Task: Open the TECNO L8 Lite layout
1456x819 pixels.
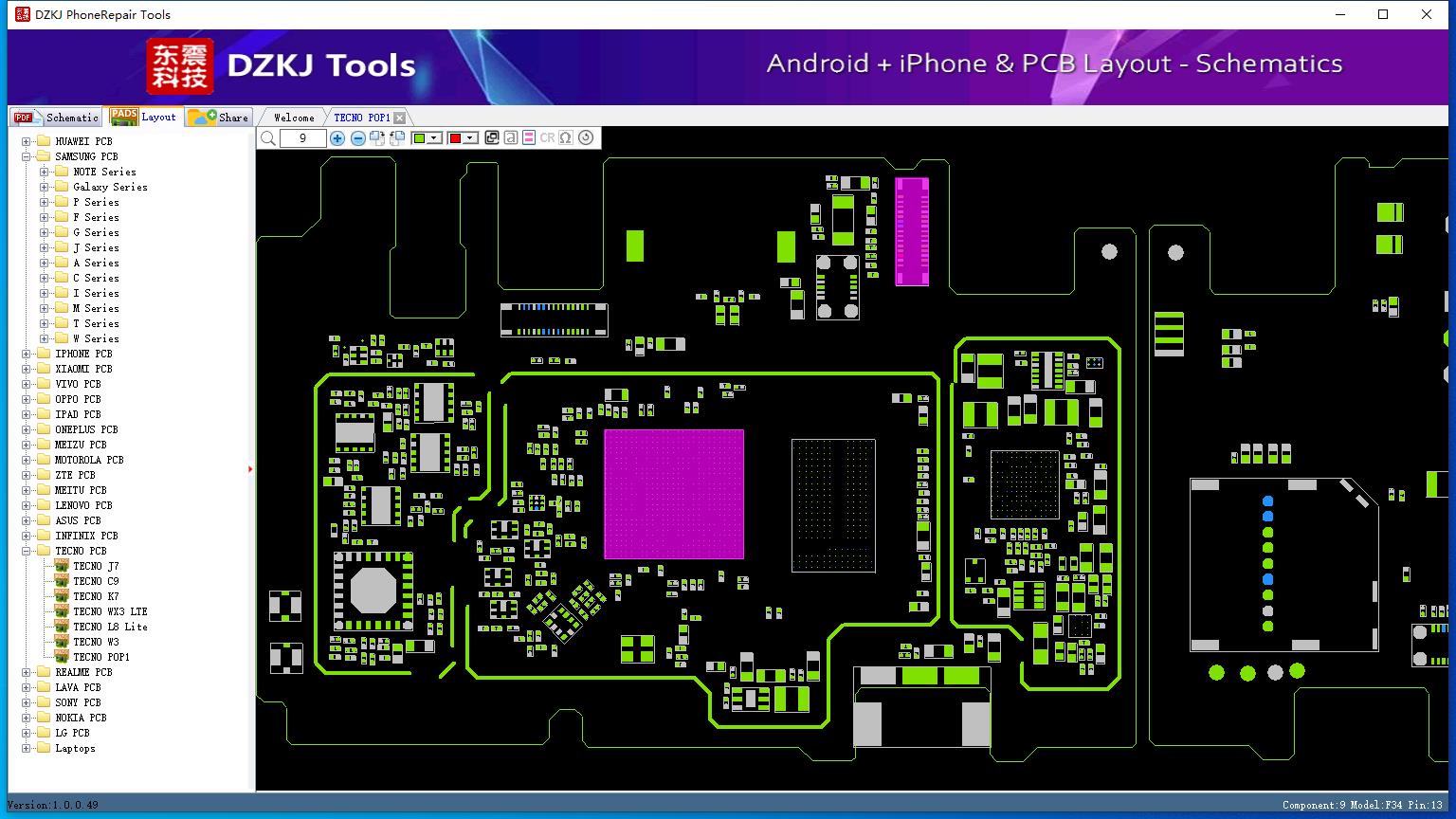Action: [110, 627]
